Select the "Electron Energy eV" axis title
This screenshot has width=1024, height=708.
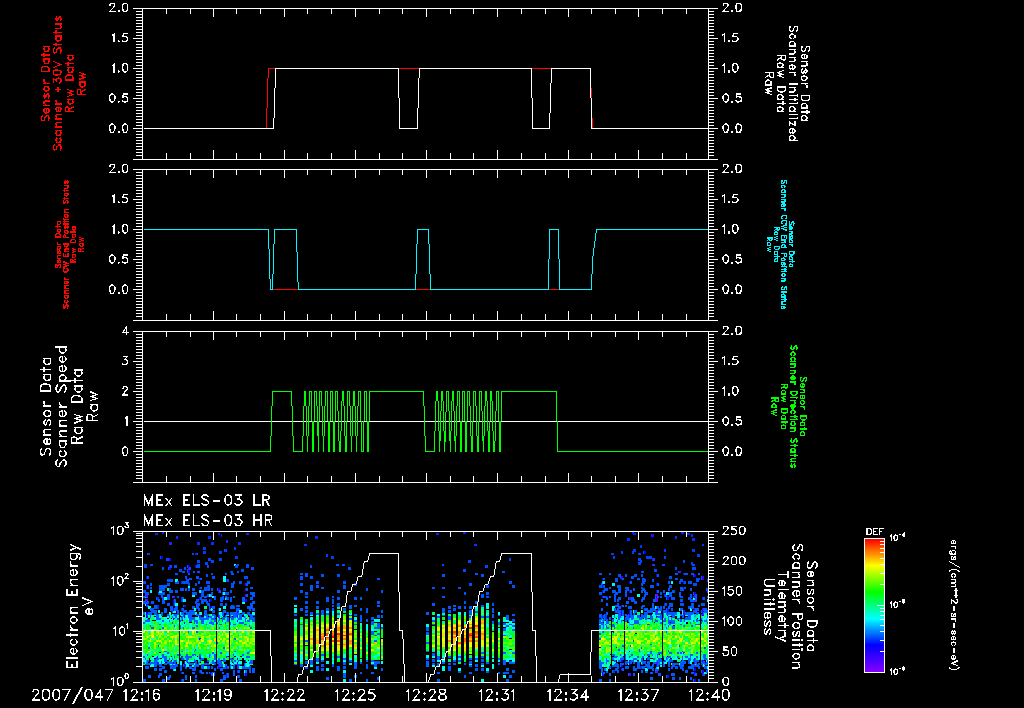click(80, 606)
